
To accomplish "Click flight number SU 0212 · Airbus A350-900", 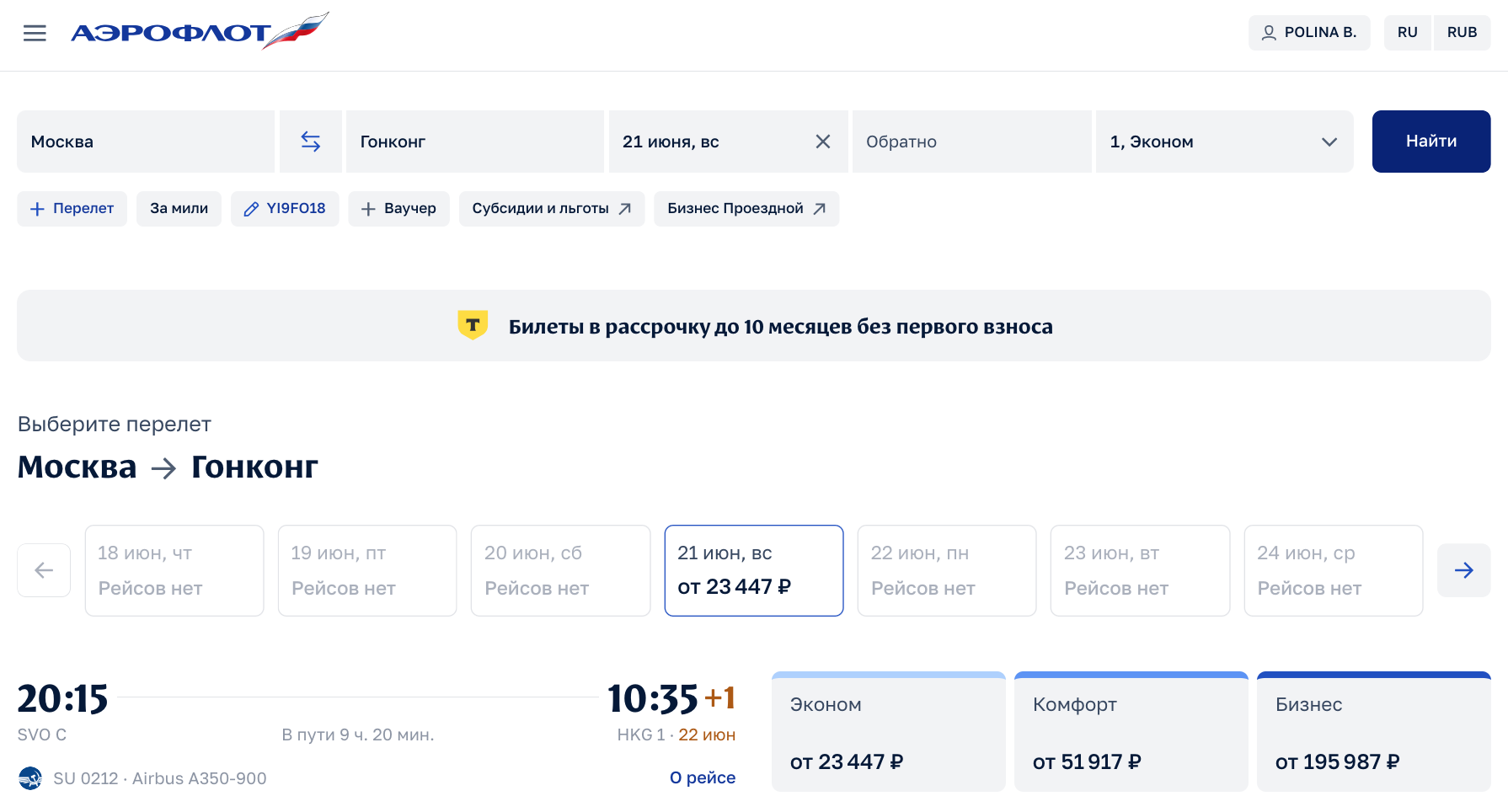I will pyautogui.click(x=160, y=778).
